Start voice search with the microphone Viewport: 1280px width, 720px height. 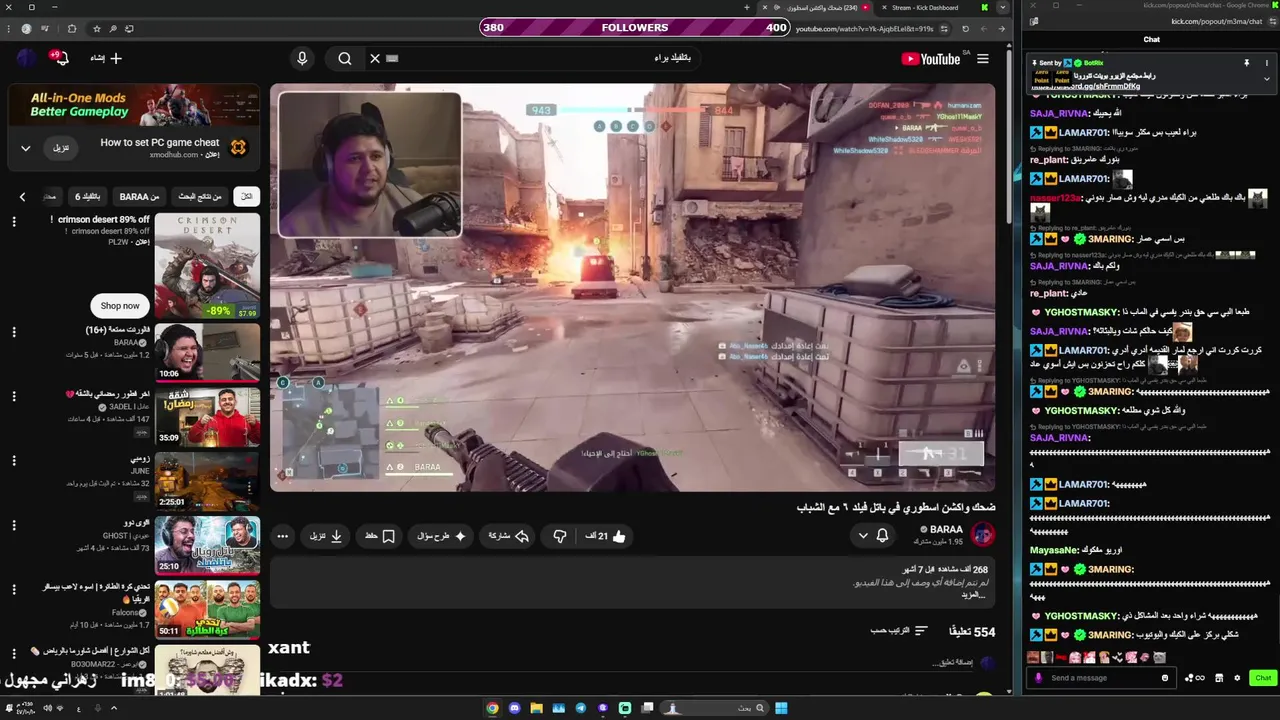(x=302, y=58)
